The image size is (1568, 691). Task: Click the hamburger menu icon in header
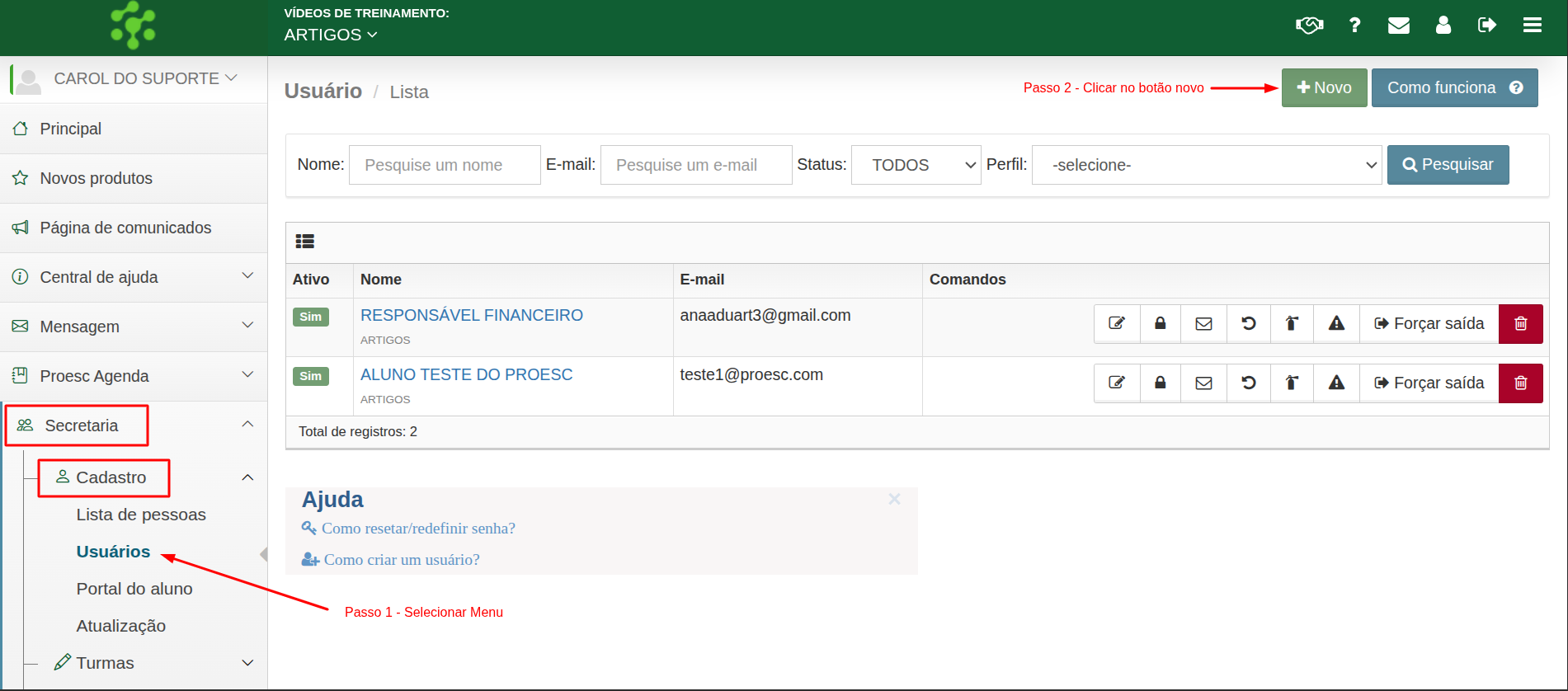tap(1532, 26)
